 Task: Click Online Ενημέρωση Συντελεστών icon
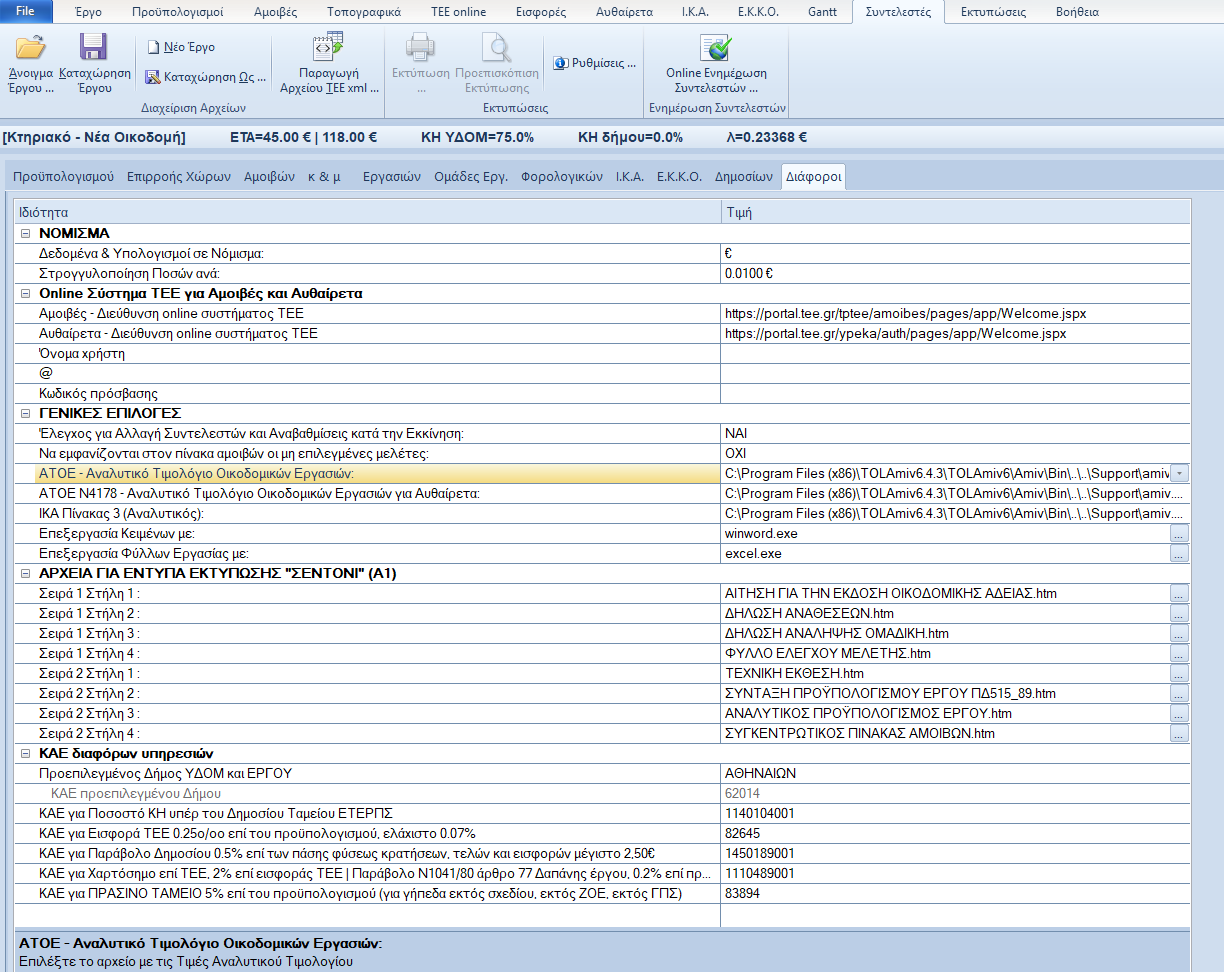pyautogui.click(x=716, y=48)
